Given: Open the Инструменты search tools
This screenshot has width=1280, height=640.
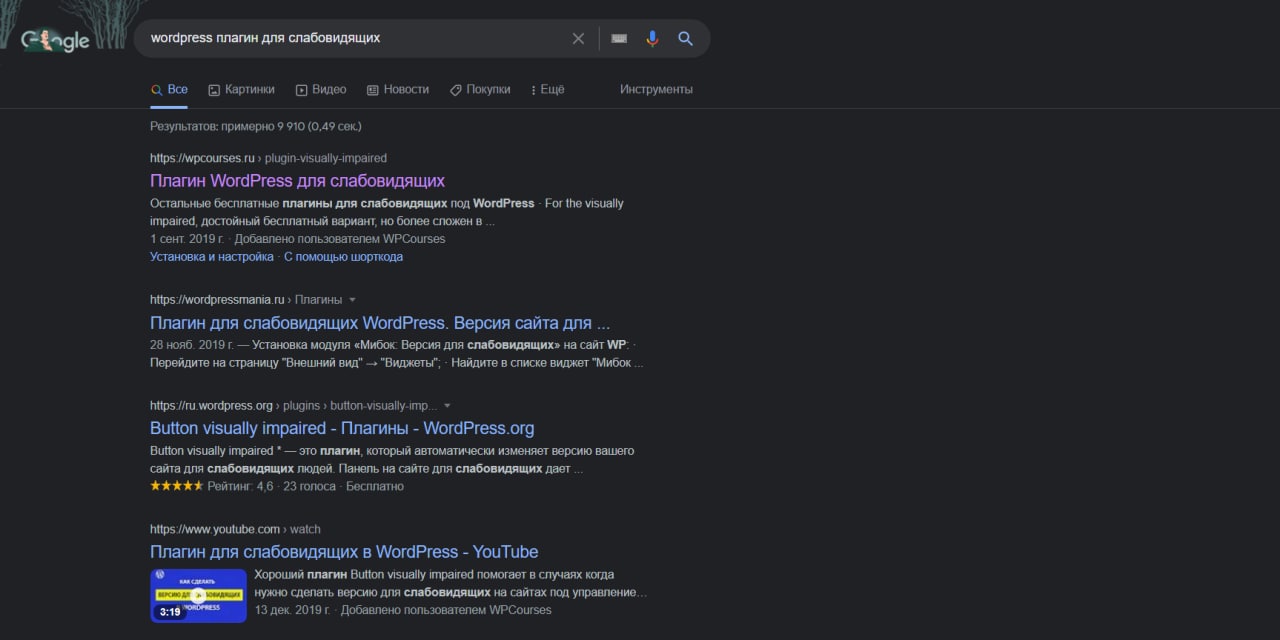Looking at the screenshot, I should [x=656, y=89].
